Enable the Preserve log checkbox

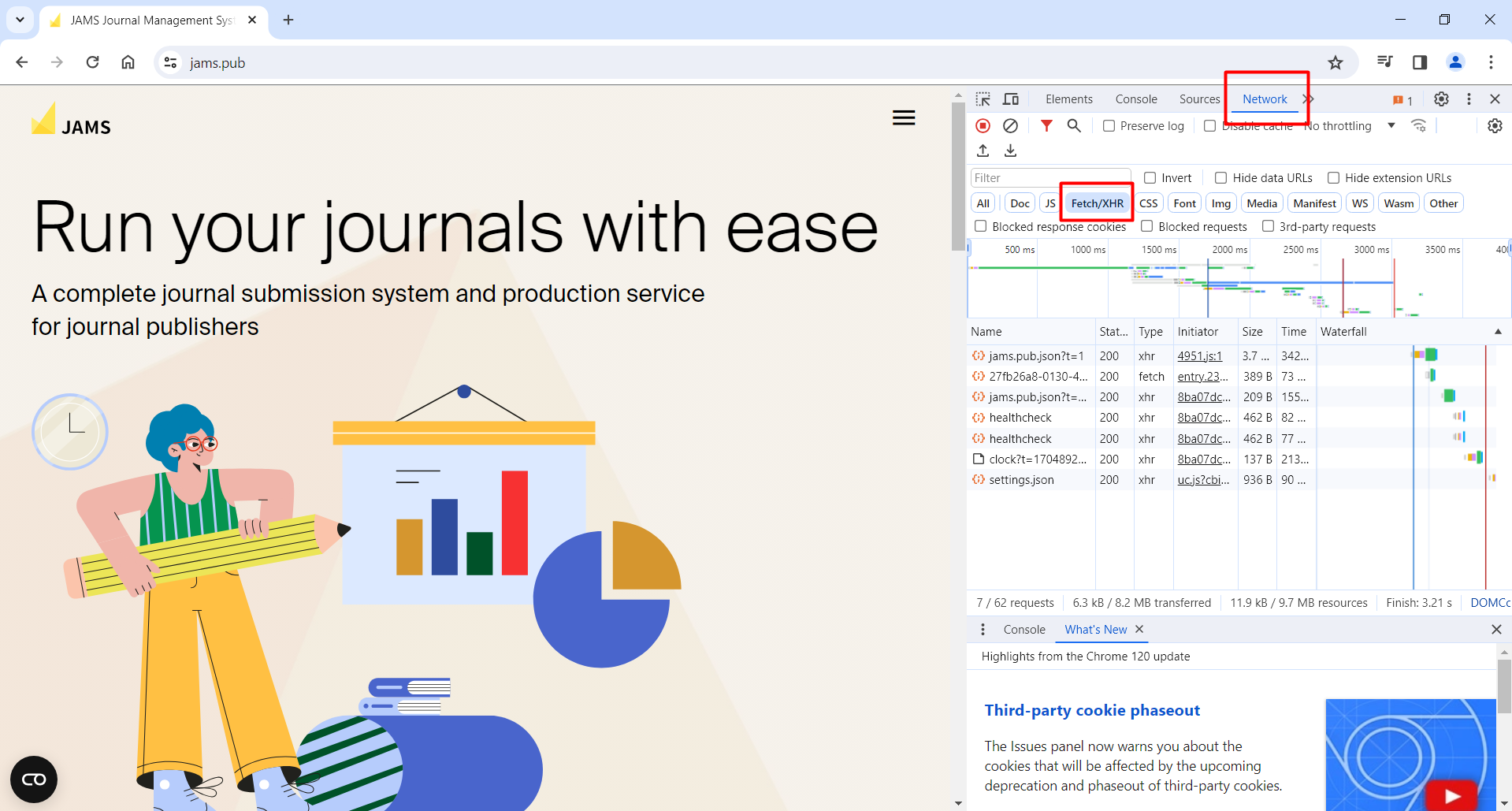1109,126
